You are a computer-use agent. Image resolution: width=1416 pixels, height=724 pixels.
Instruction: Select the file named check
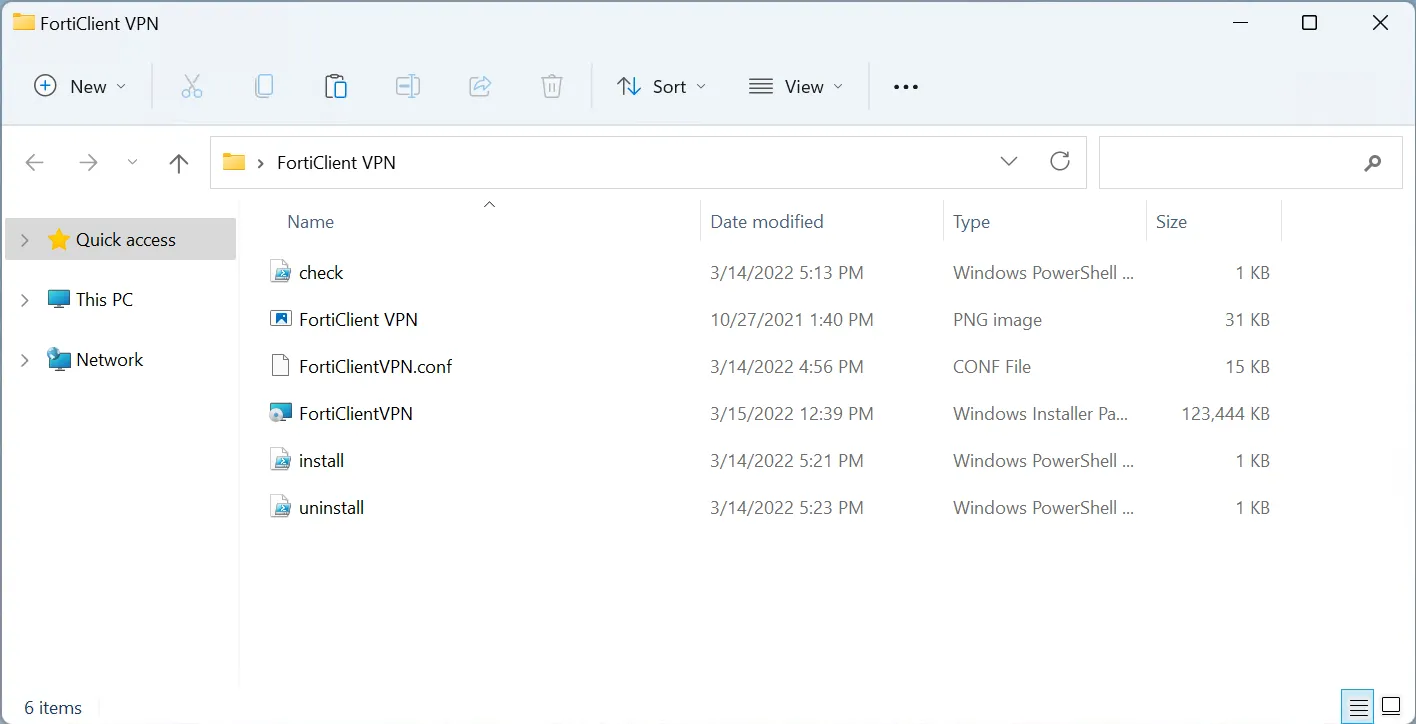321,272
